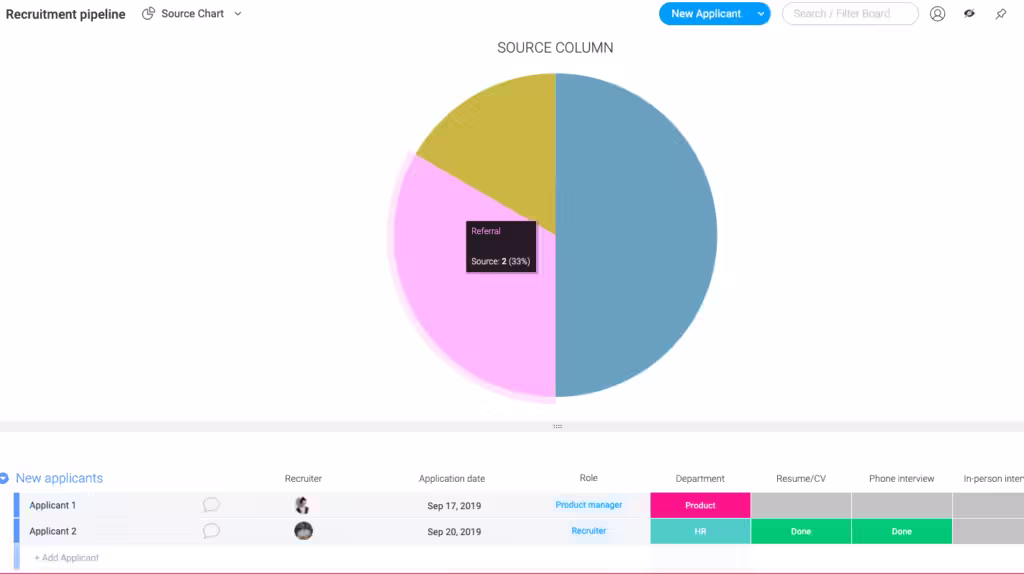Viewport: 1024px width, 574px height.
Task: Open Applicant 2 item
Action: pyautogui.click(x=53, y=532)
